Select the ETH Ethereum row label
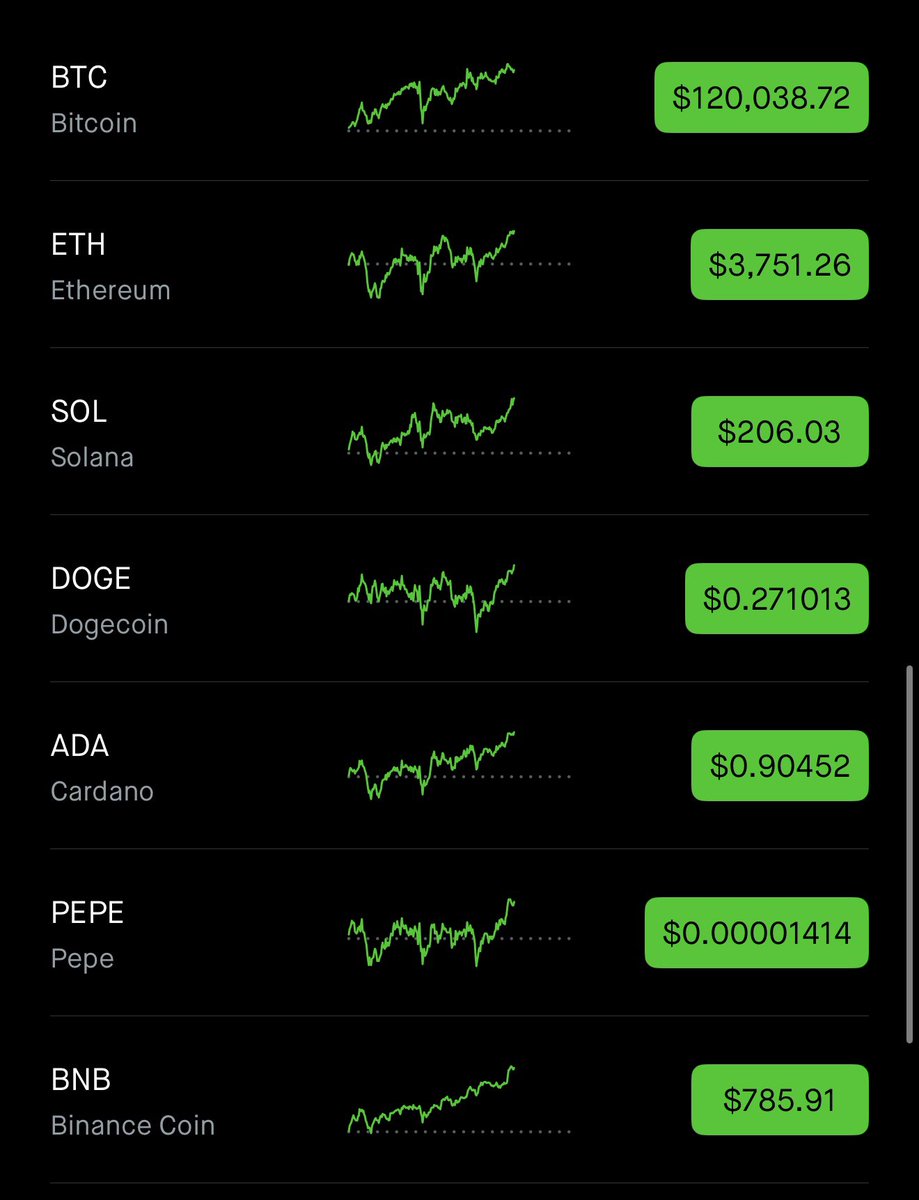Screen dimensions: 919x1200 pyautogui.click(x=111, y=266)
